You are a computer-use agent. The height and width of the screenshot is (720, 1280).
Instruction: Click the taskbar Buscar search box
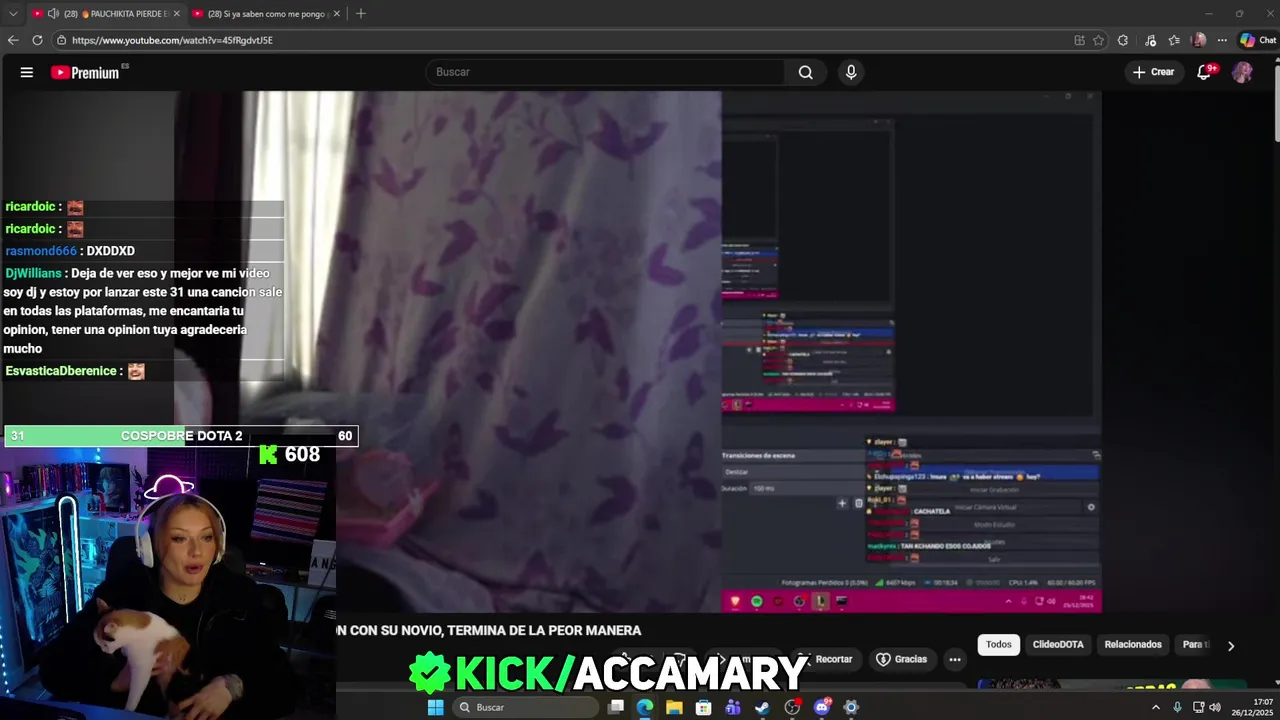point(526,707)
